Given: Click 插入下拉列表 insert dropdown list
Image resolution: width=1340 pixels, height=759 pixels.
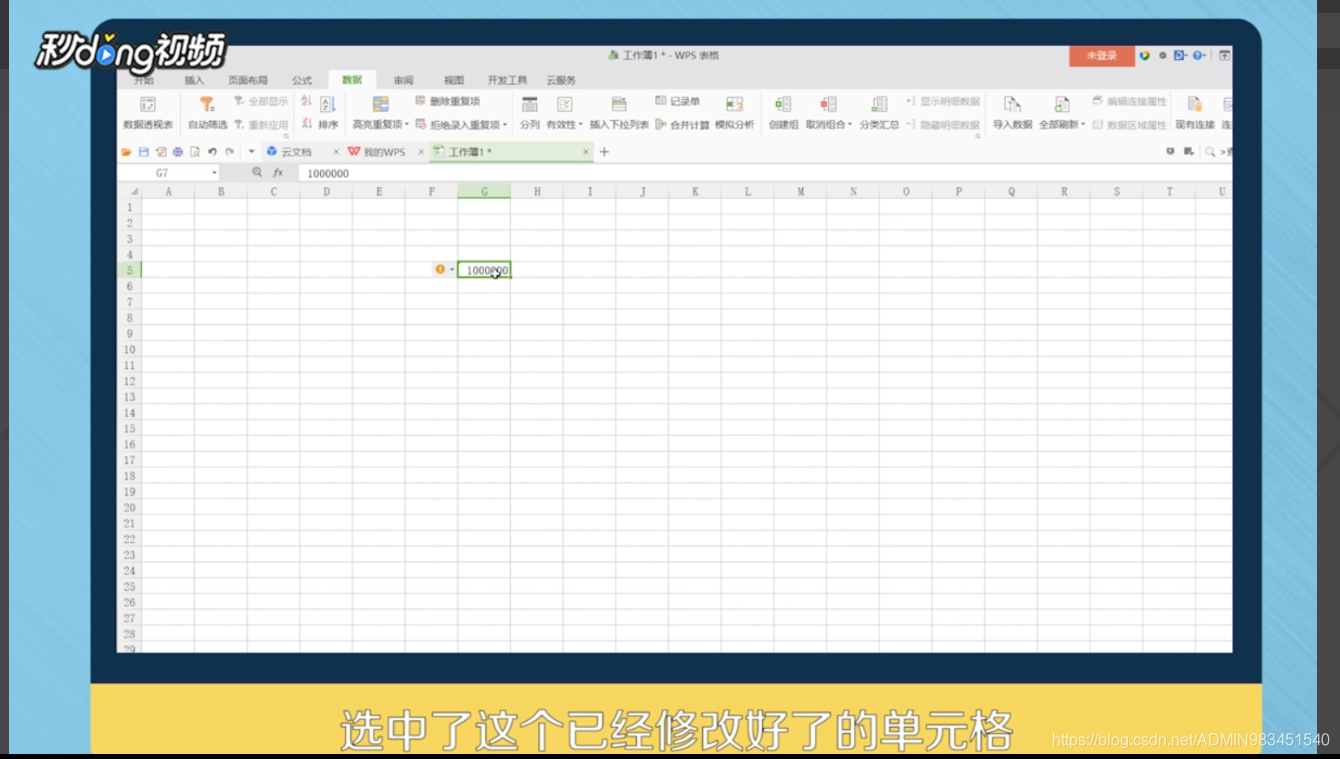Looking at the screenshot, I should pyautogui.click(x=619, y=113).
